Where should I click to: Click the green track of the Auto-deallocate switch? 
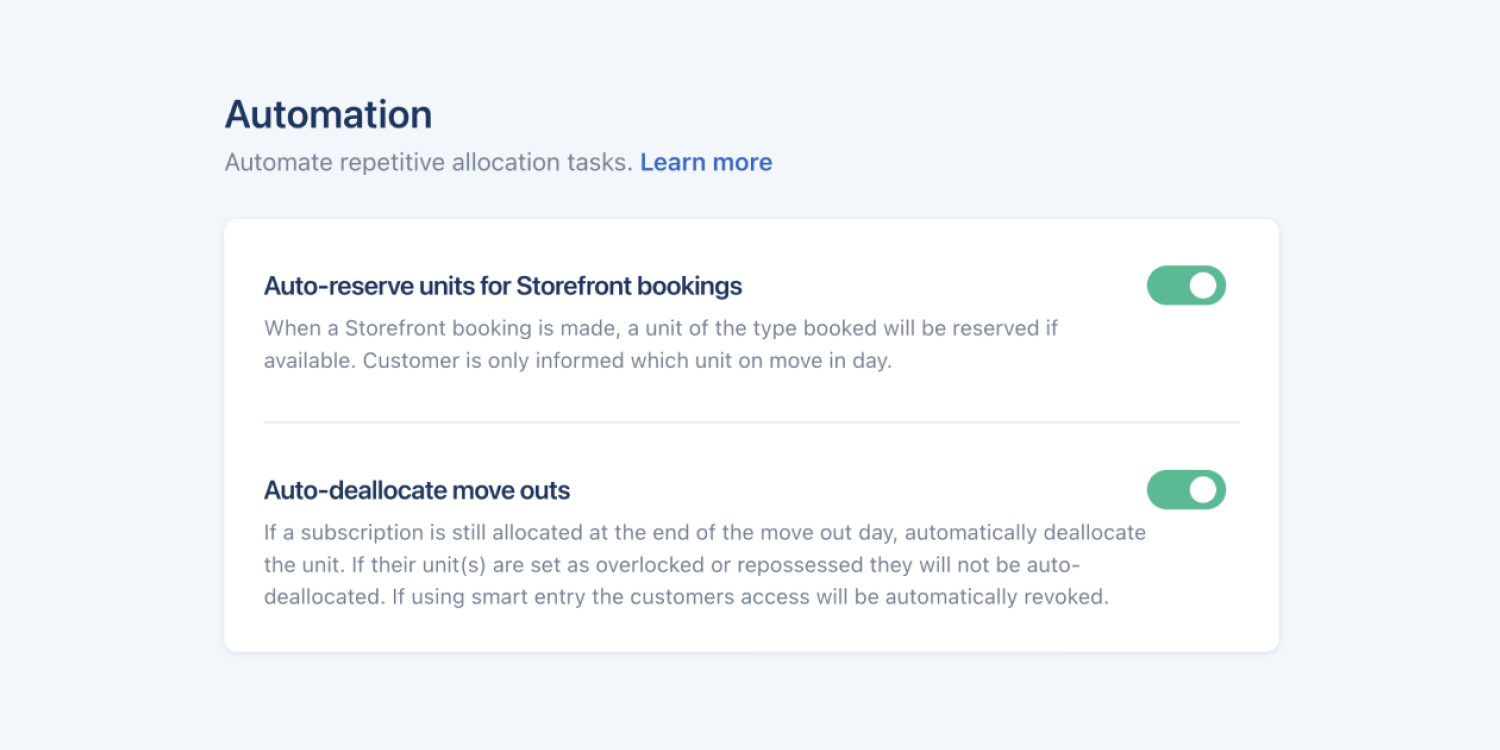coord(1166,490)
